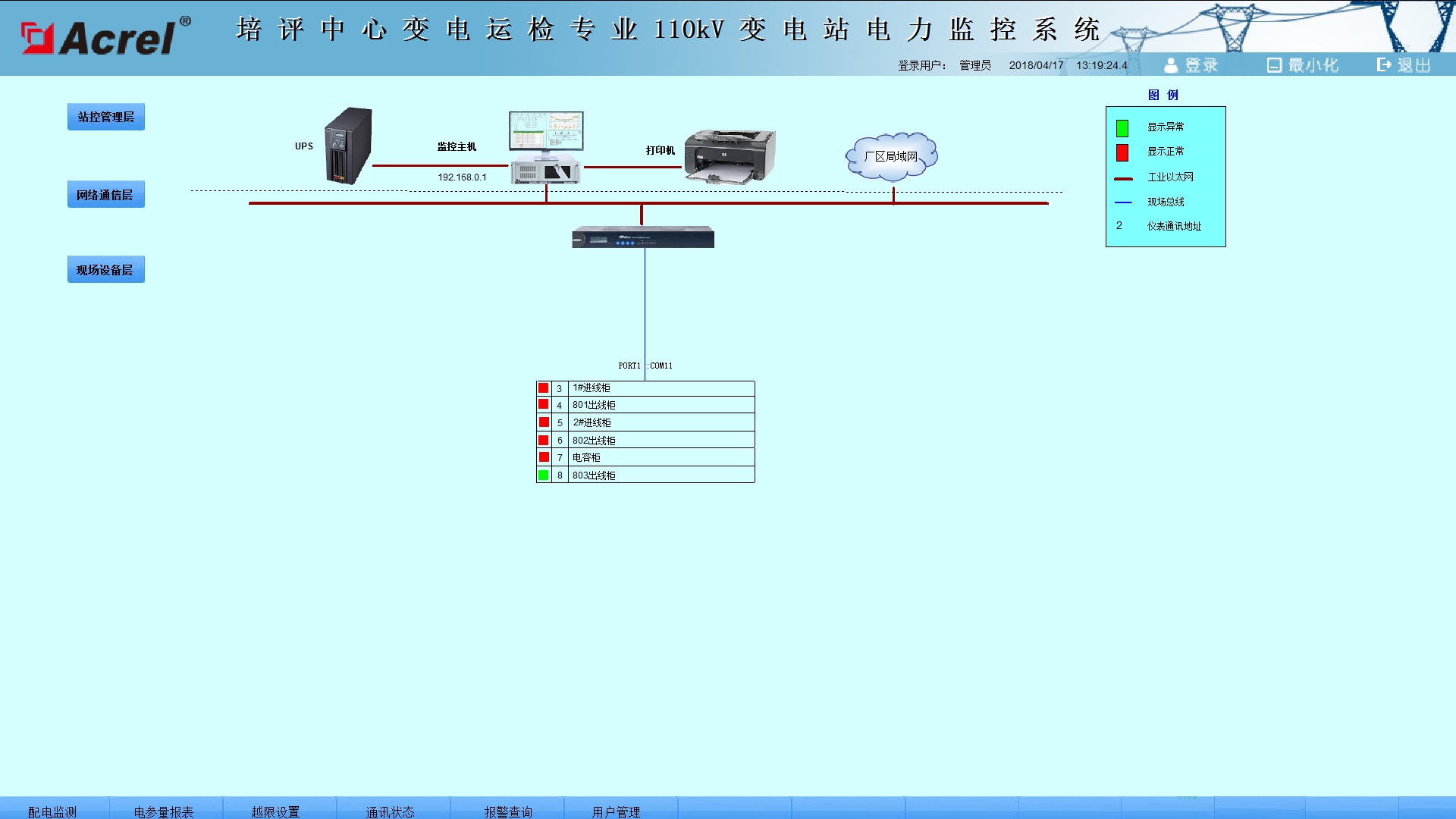The width and height of the screenshot is (1456, 819).
Task: Click the 站控管理层 button
Action: (x=106, y=117)
